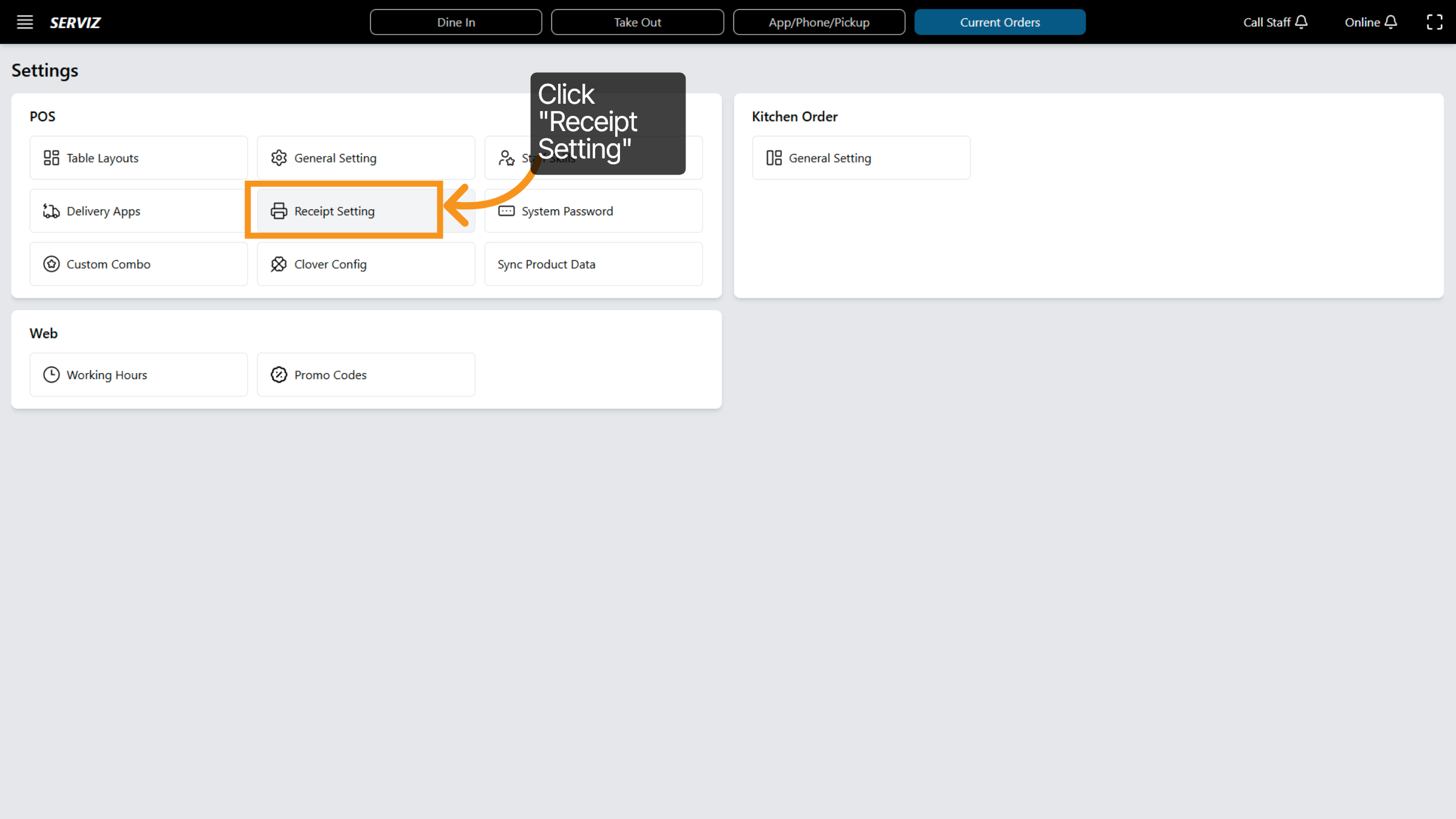This screenshot has height=819, width=1456.
Task: Select the Working Hours clock icon
Action: tap(52, 374)
